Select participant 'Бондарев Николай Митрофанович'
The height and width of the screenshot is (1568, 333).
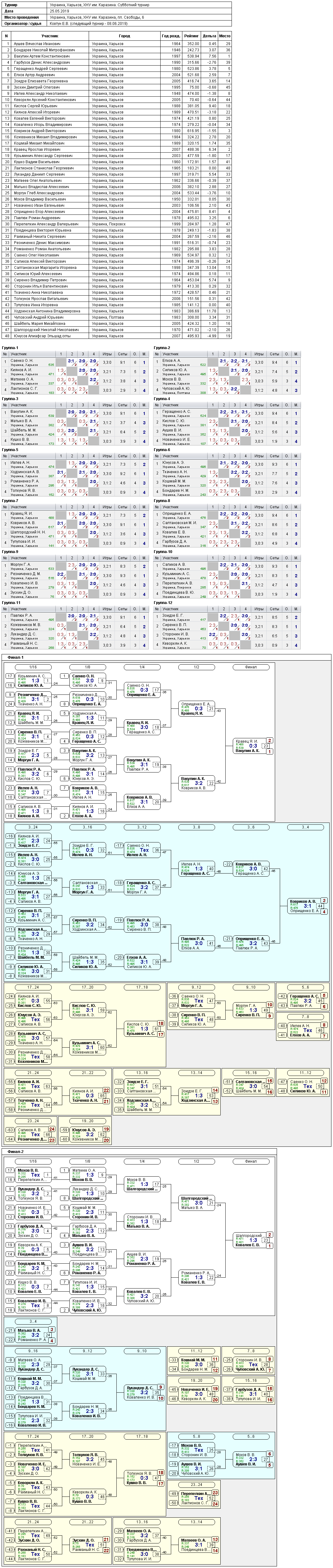click(44, 50)
